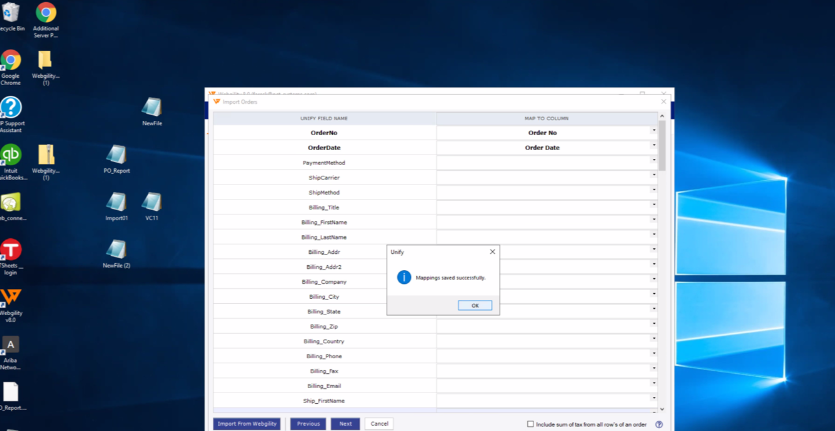Image resolution: width=835 pixels, height=431 pixels.
Task: Open the Webgility zipped folder icon
Action: [x=46, y=154]
